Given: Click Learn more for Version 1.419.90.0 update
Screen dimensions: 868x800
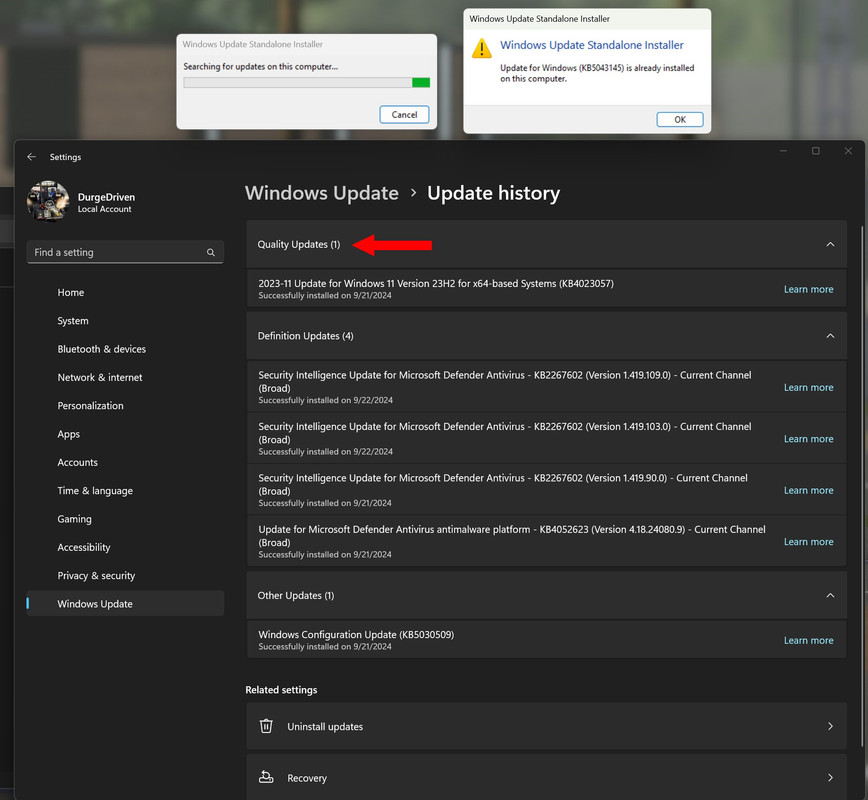Looking at the screenshot, I should click(808, 490).
